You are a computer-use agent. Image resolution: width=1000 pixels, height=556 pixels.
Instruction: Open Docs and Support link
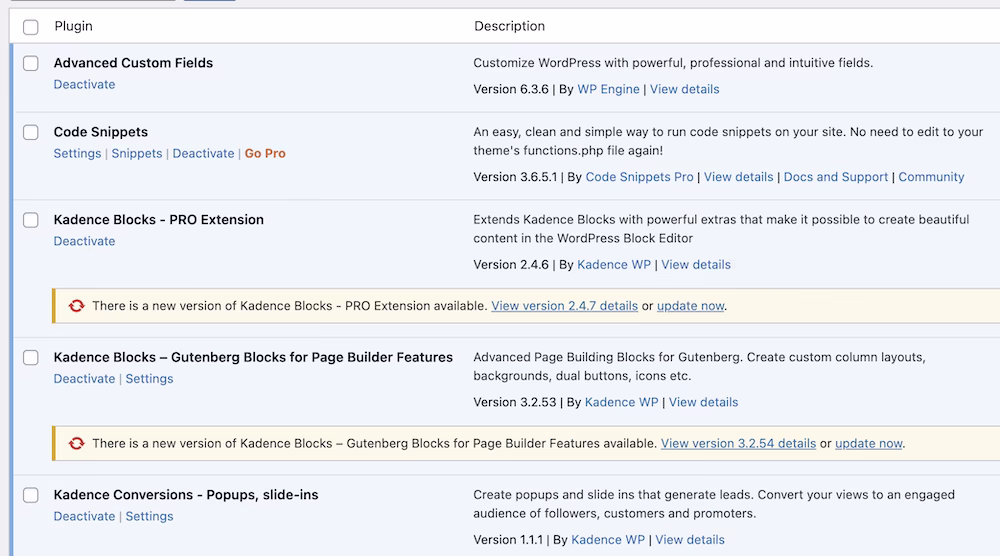tap(835, 177)
